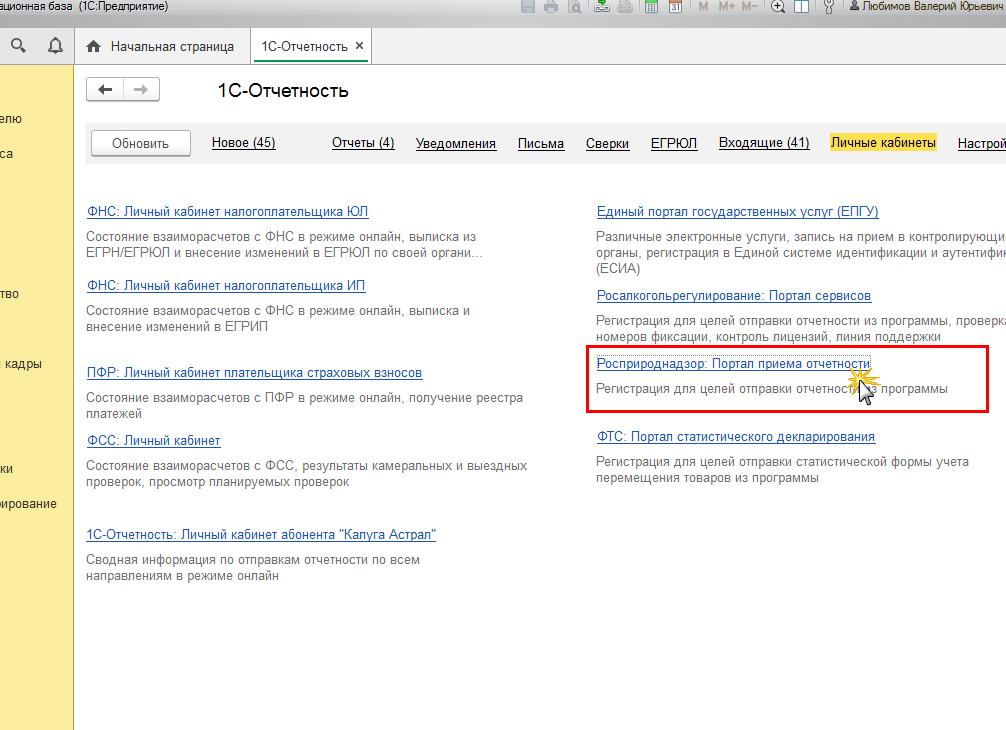Click the get-link icon with green arrow
The height and width of the screenshot is (730, 1006).
601,6
